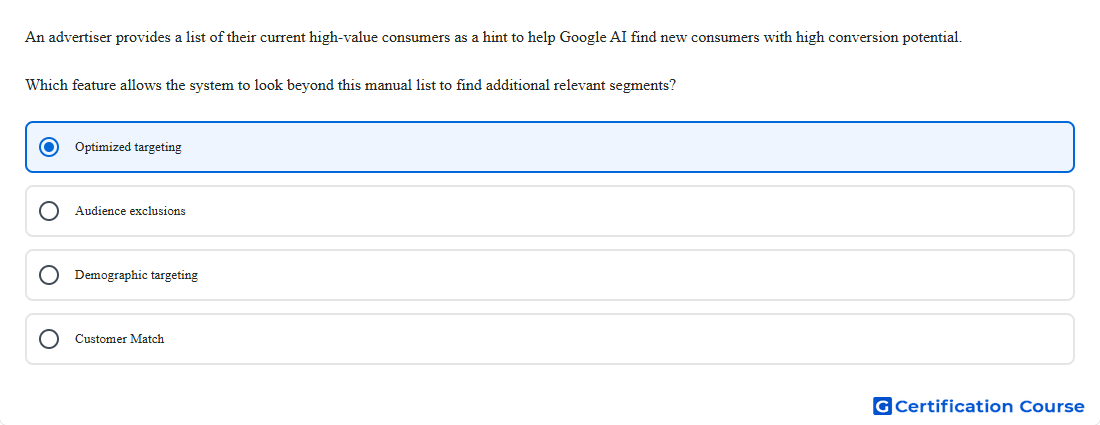Image resolution: width=1100 pixels, height=425 pixels.
Task: Click the "Optimized targeting" answer label text
Action: click(x=128, y=147)
